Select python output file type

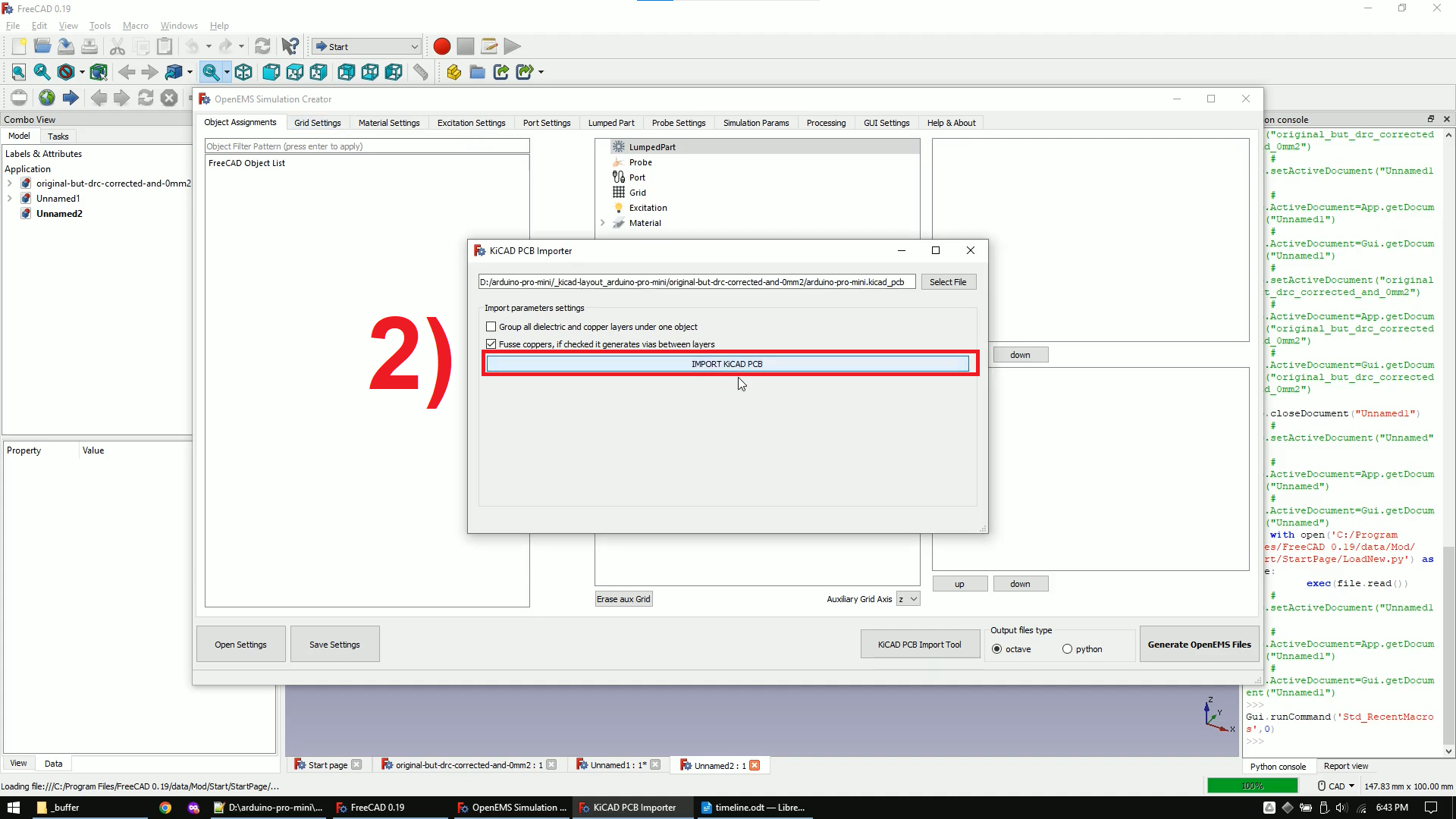pos(1067,649)
